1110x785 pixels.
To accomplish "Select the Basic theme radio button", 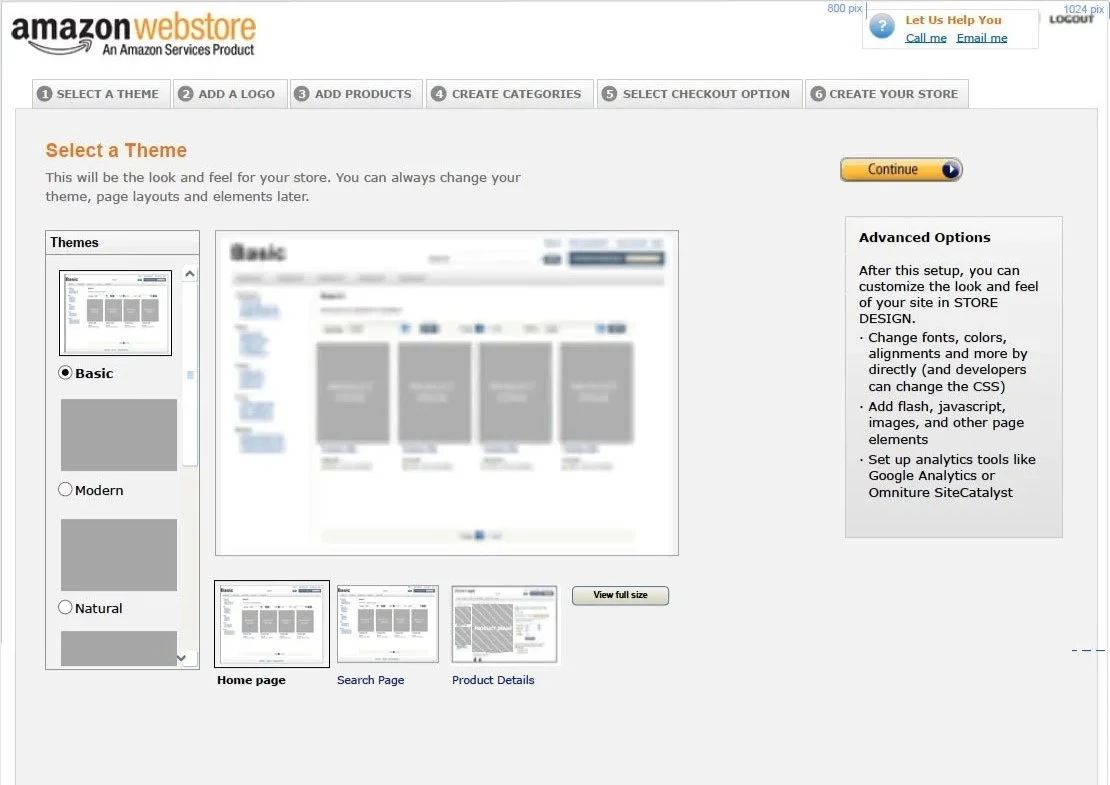I will pos(65,372).
